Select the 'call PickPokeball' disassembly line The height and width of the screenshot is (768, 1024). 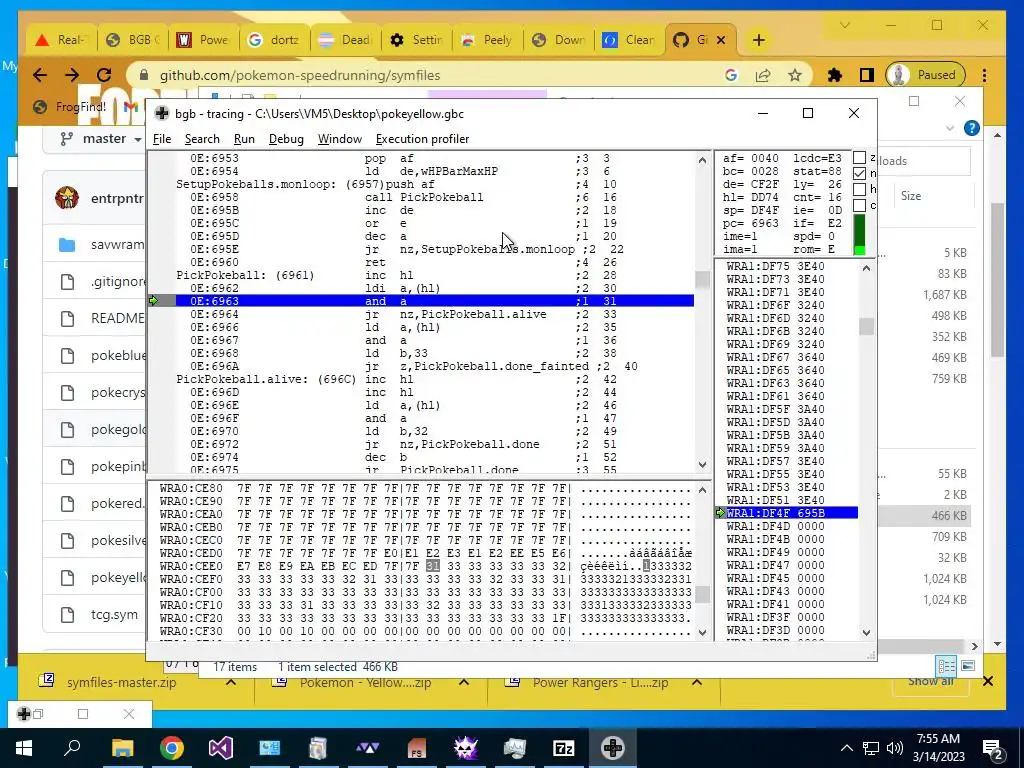coord(434,197)
